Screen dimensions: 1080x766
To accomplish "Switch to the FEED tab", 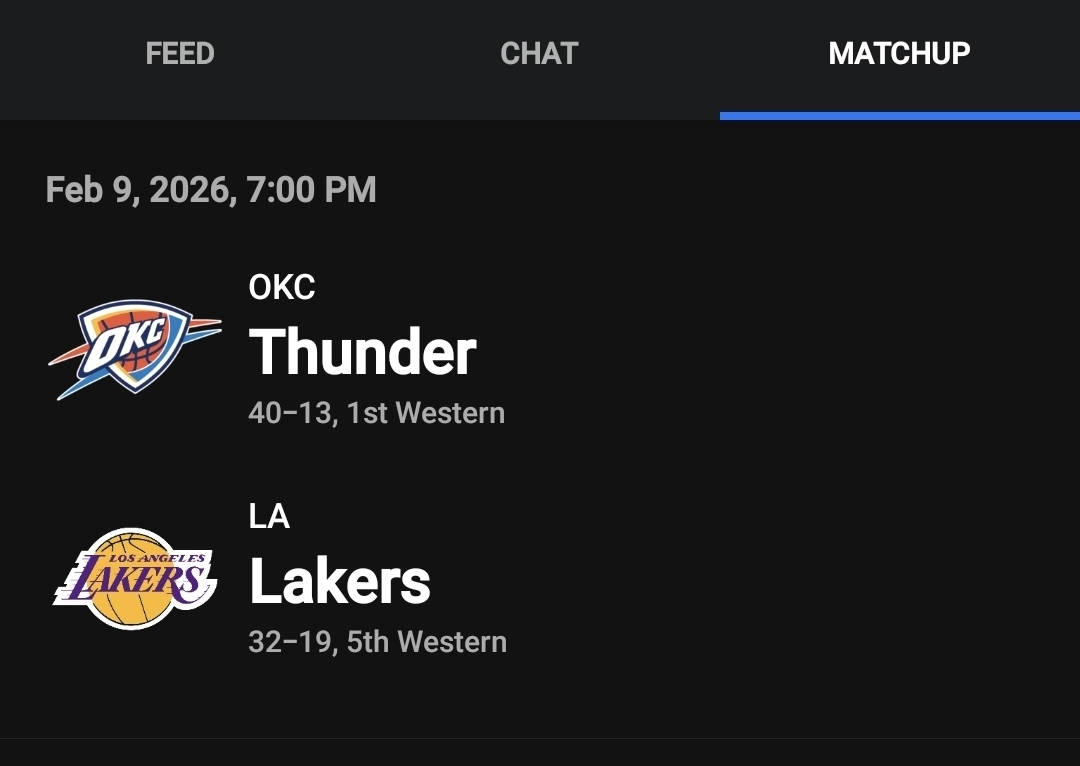I will 180,54.
